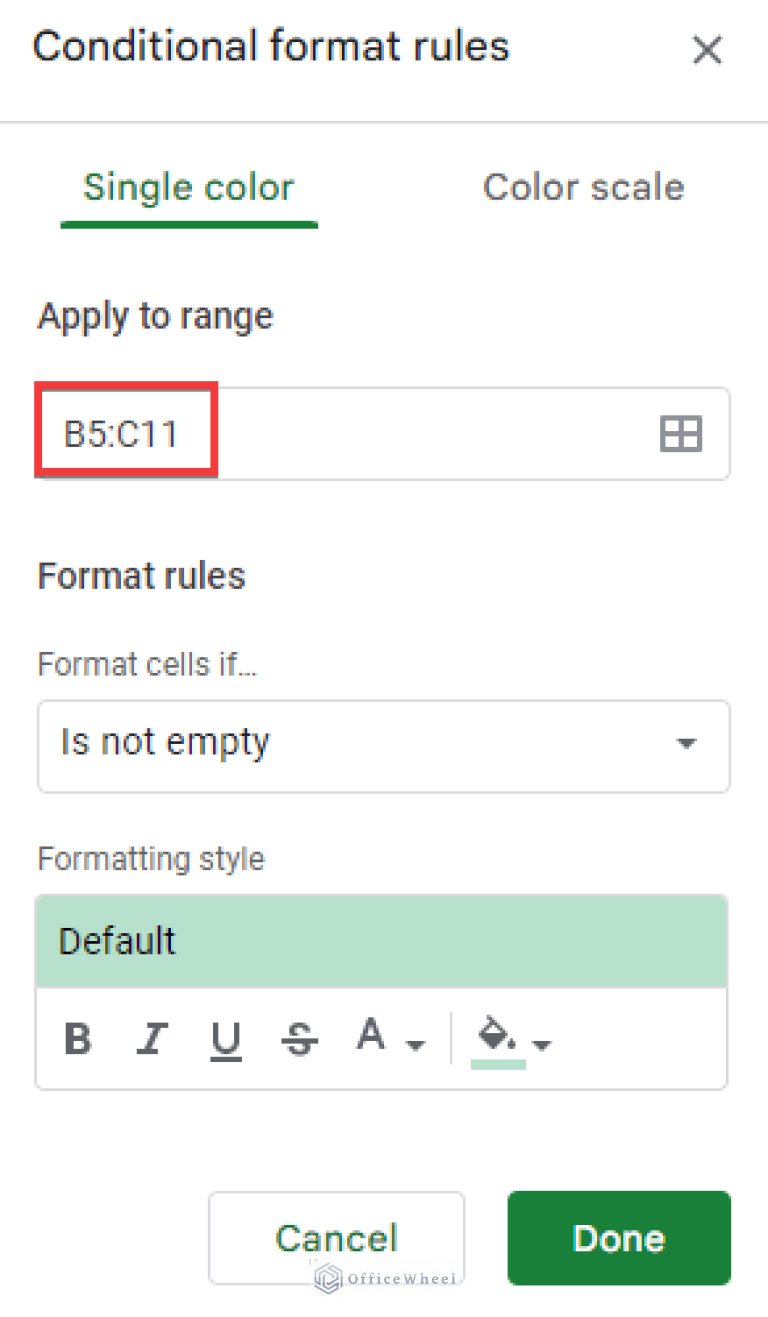Apply strikethrough formatting
The image size is (768, 1317).
click(x=297, y=1039)
